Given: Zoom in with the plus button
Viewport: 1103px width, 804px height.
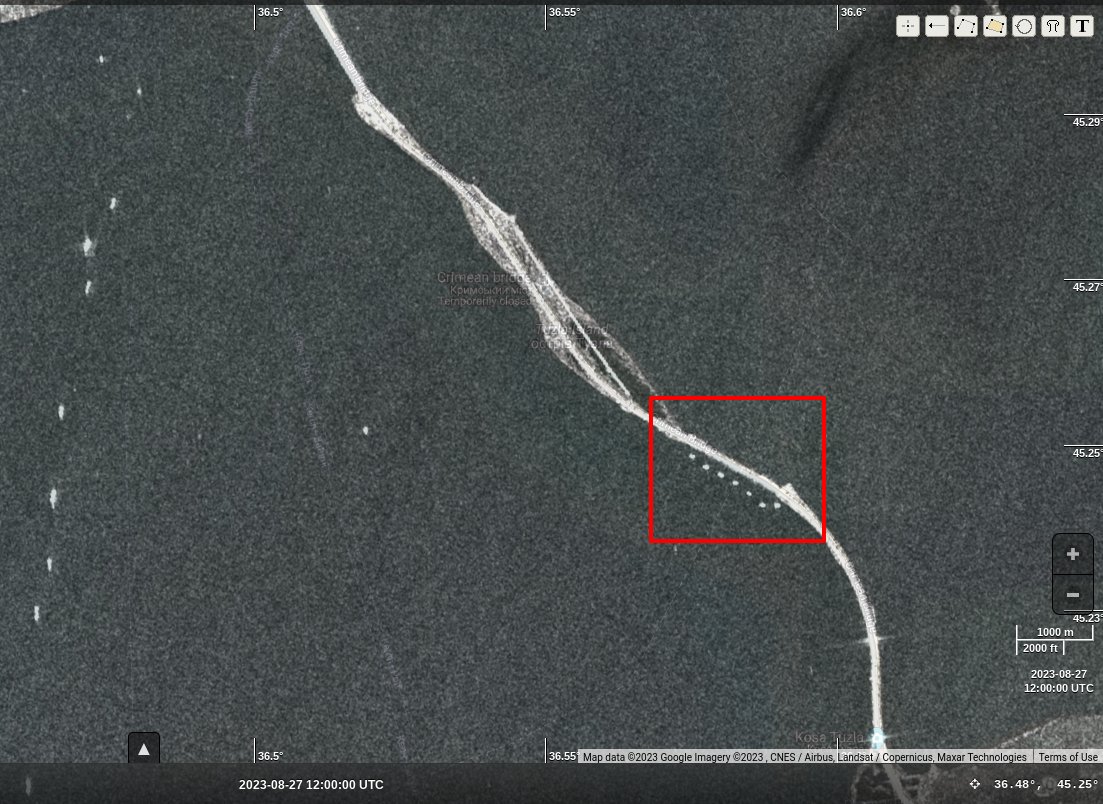Looking at the screenshot, I should (1073, 555).
